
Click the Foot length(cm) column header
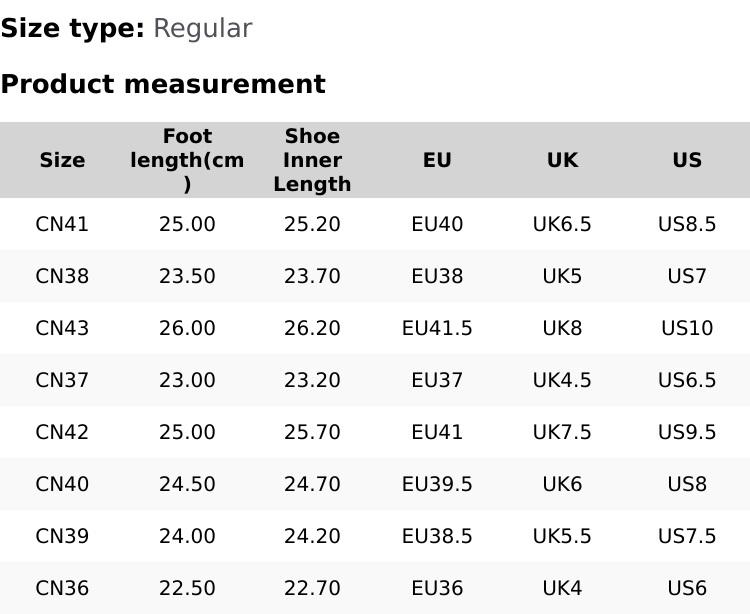187,160
